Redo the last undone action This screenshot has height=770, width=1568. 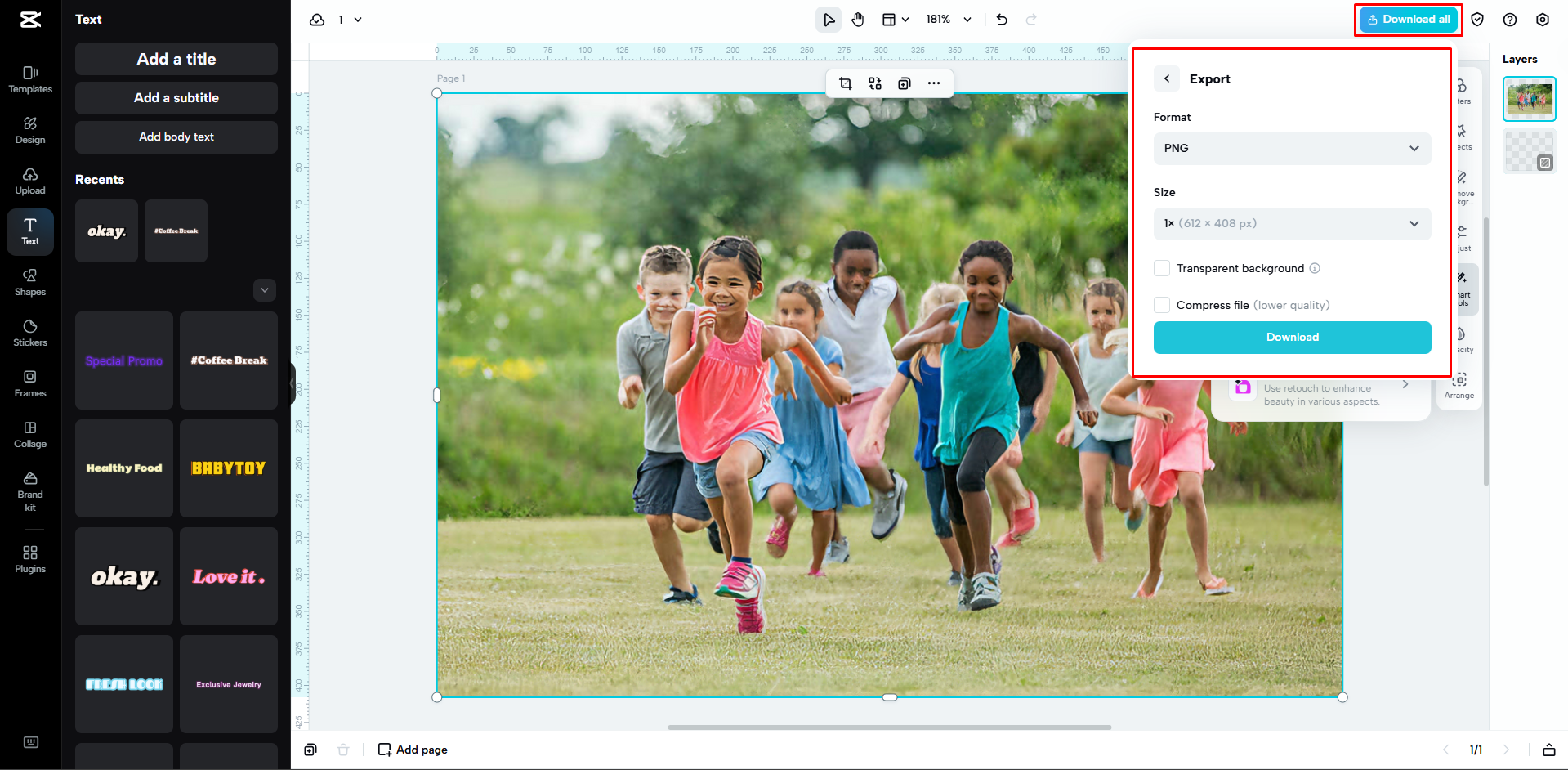(x=1031, y=20)
